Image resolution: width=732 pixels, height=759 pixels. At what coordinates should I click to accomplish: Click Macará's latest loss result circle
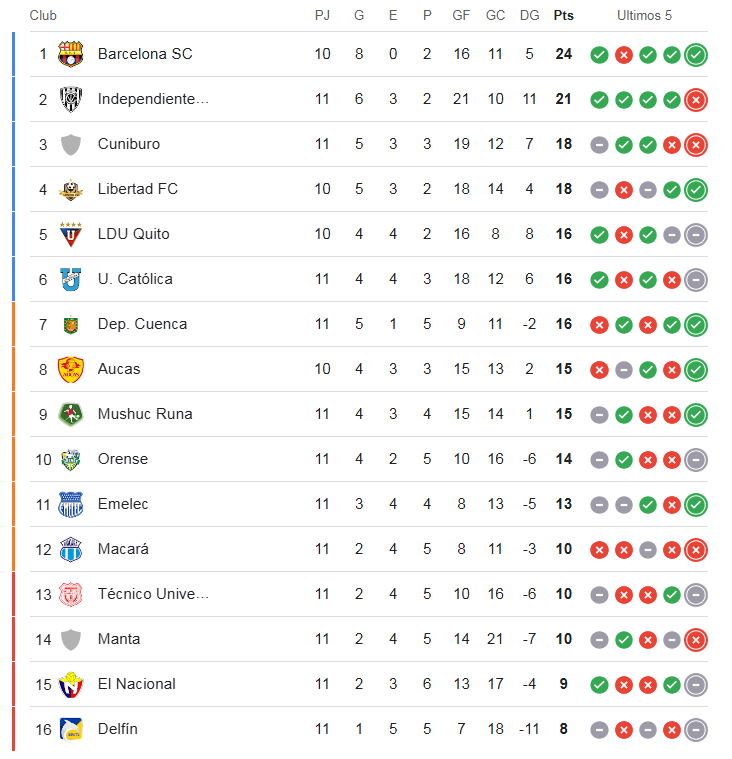tap(696, 550)
